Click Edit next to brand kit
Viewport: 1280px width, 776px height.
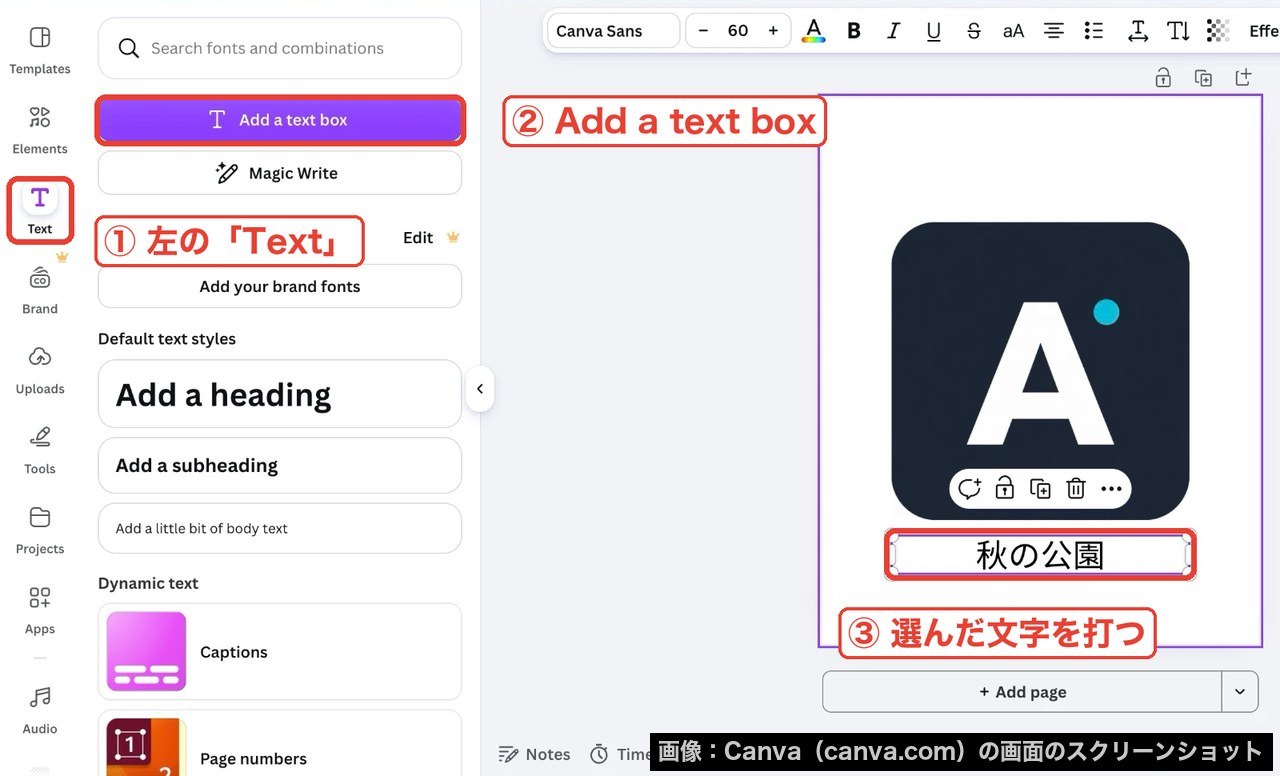418,237
